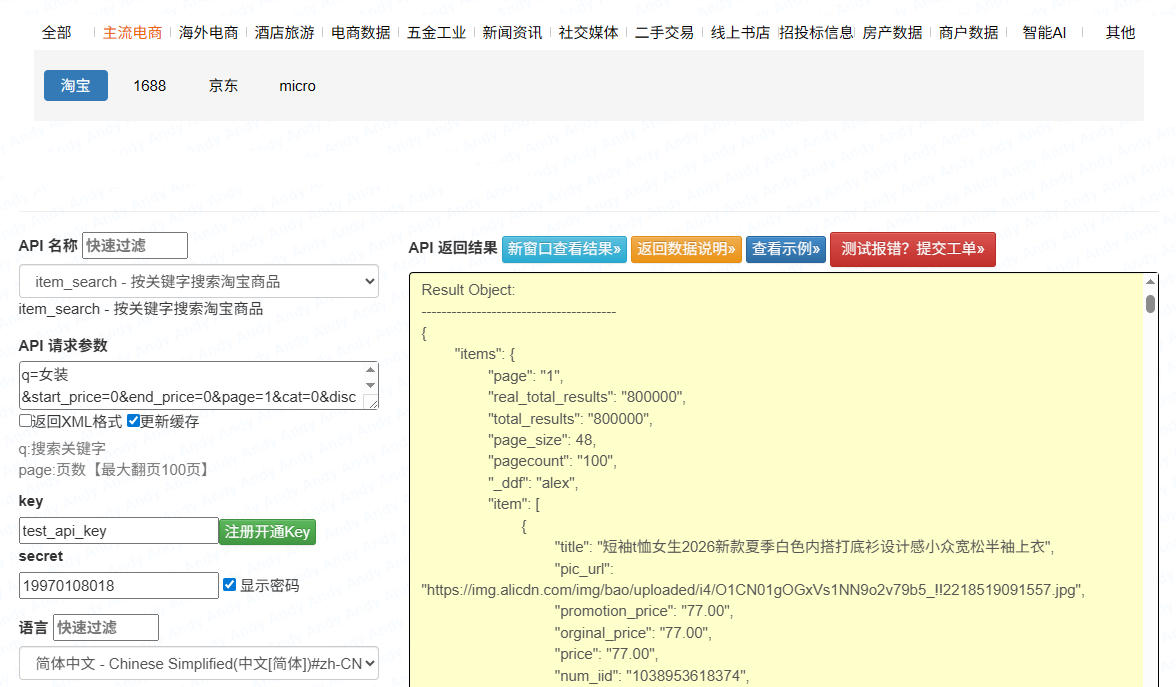Choose the 淘宝 platform button
The image size is (1176, 687).
pos(76,86)
